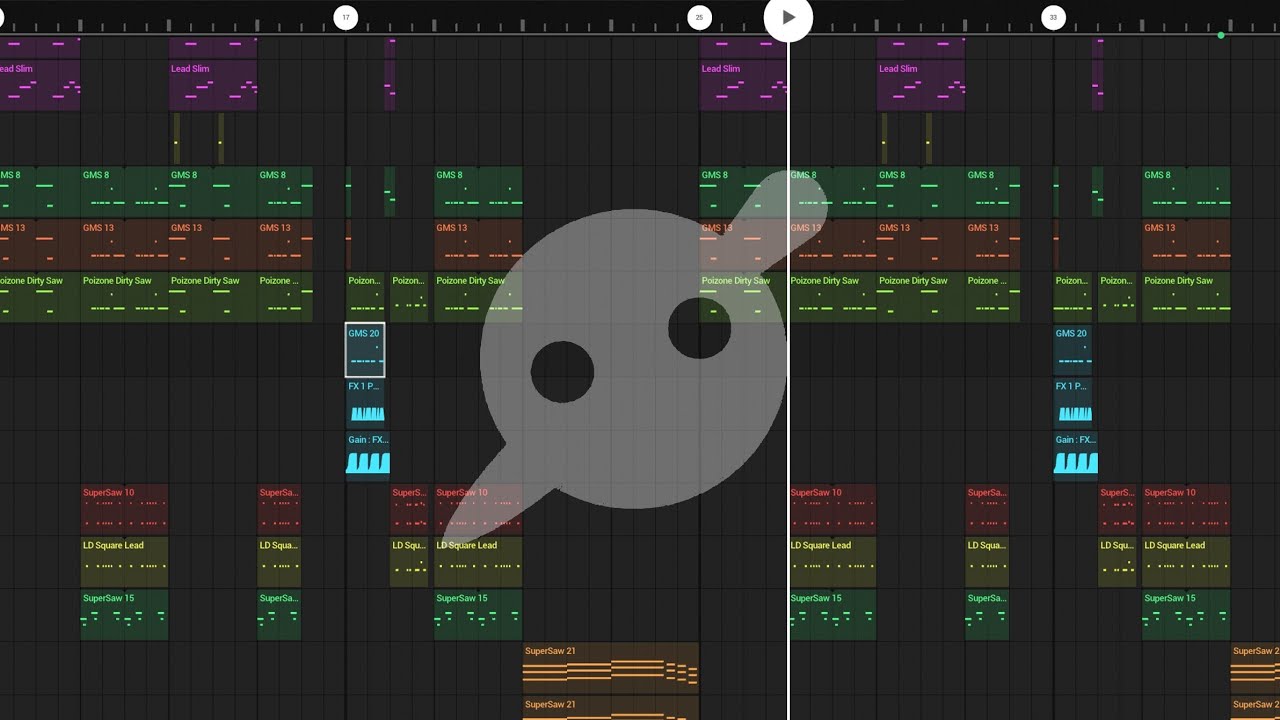Select the GMS 8 clip after marker 33
This screenshot has width=1280, height=720.
(x=1186, y=192)
